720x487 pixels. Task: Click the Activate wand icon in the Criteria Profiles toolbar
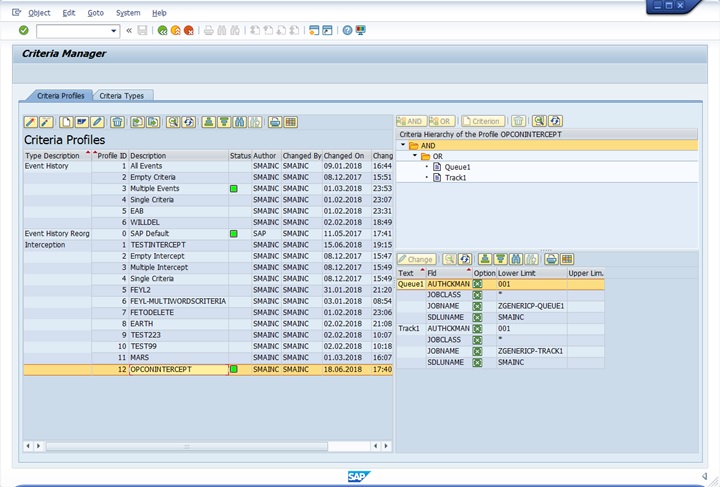[31, 122]
